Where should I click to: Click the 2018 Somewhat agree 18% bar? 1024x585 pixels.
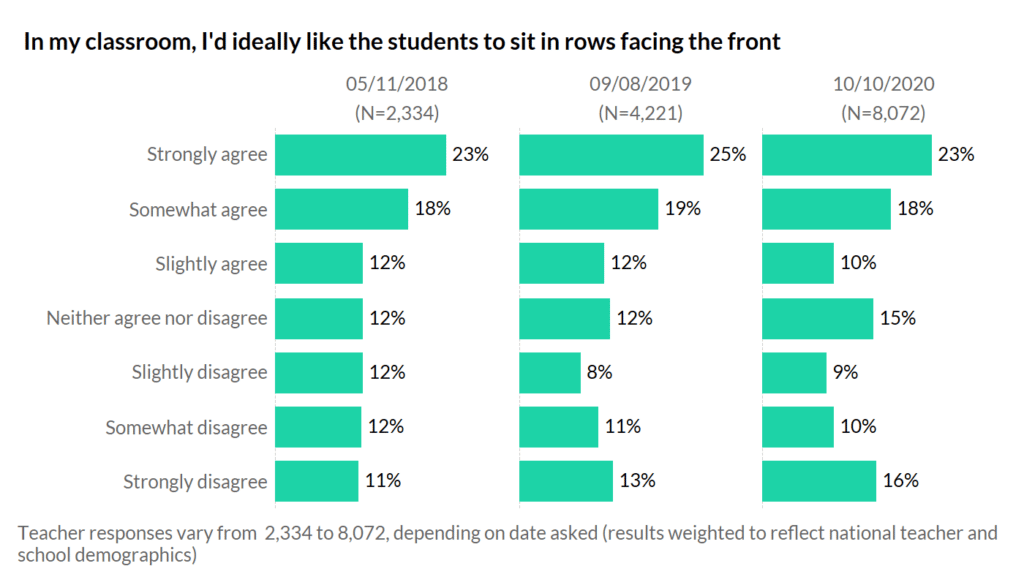point(342,210)
